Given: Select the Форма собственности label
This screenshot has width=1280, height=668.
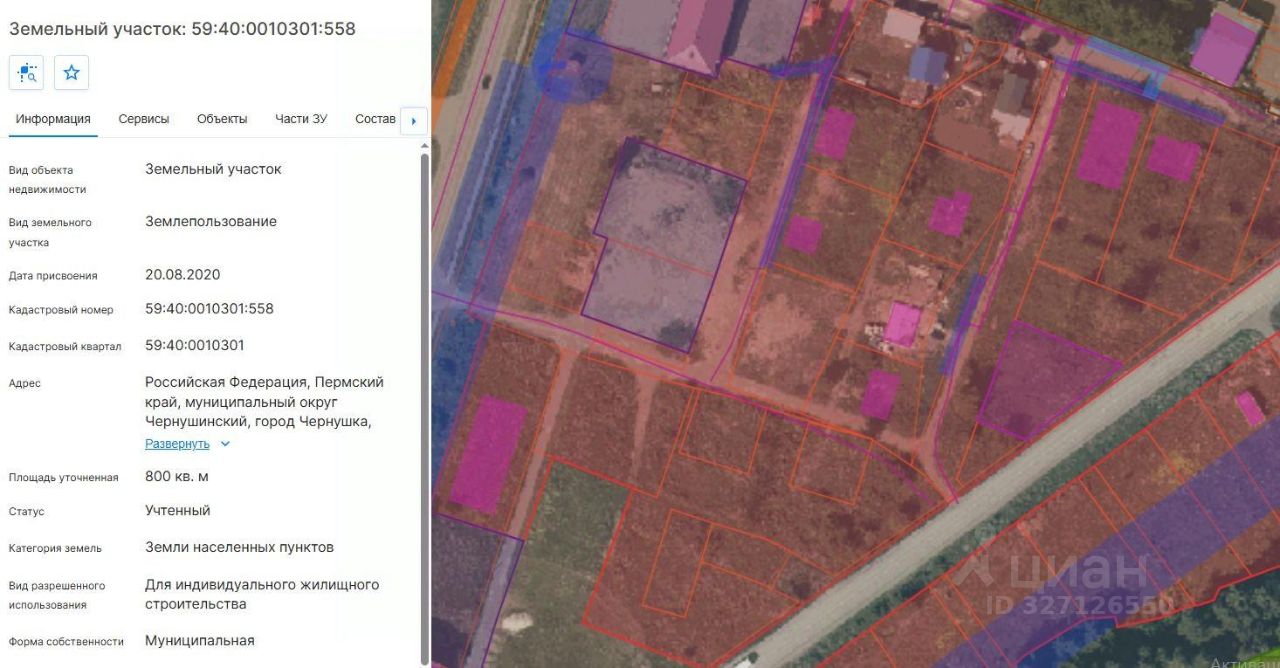Looking at the screenshot, I should pyautogui.click(x=66, y=641).
